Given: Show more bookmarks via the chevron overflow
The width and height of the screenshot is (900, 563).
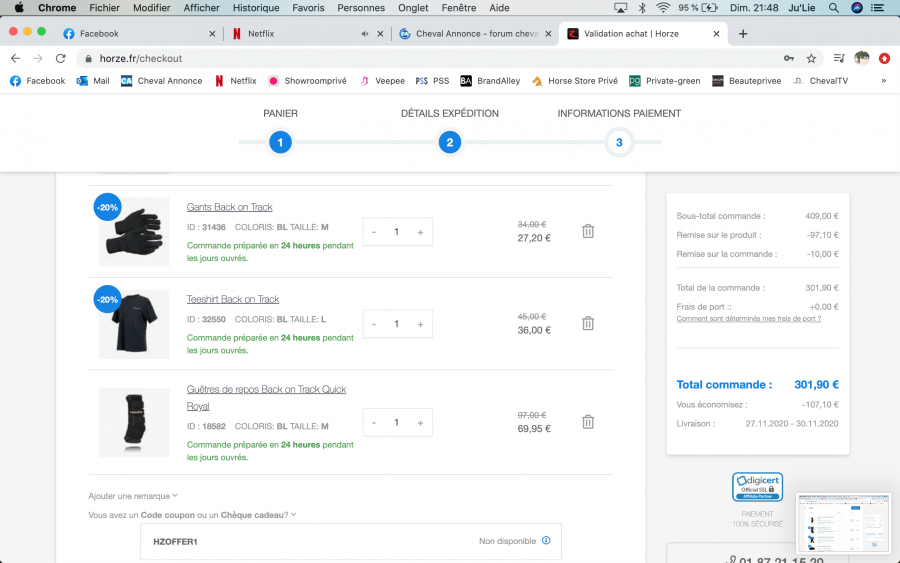Looking at the screenshot, I should click(x=883, y=81).
